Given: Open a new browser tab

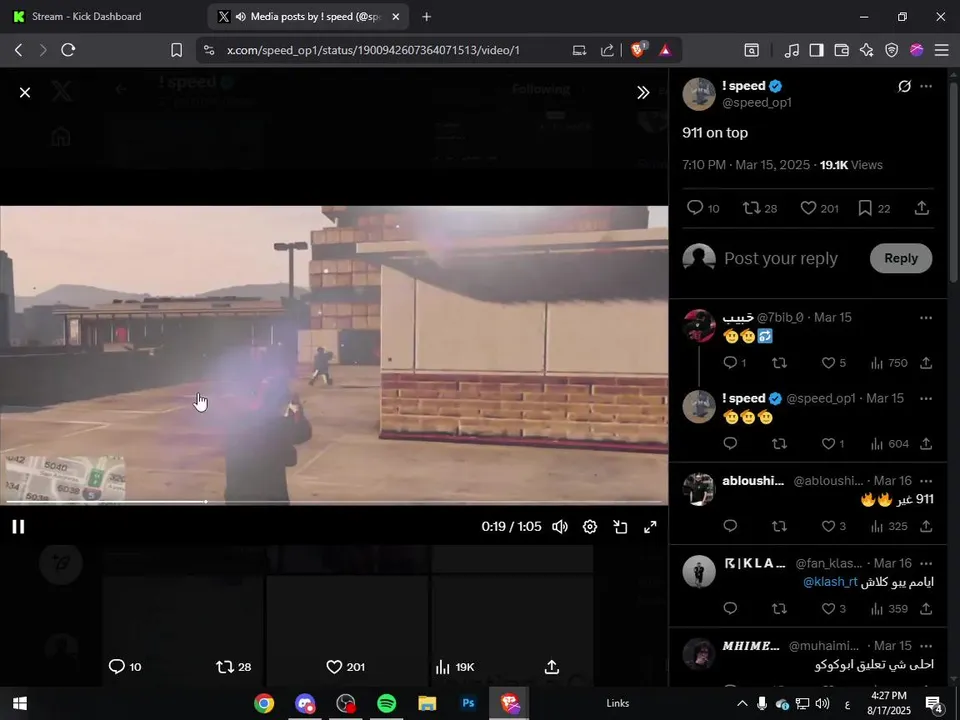Looking at the screenshot, I should coord(427,17).
